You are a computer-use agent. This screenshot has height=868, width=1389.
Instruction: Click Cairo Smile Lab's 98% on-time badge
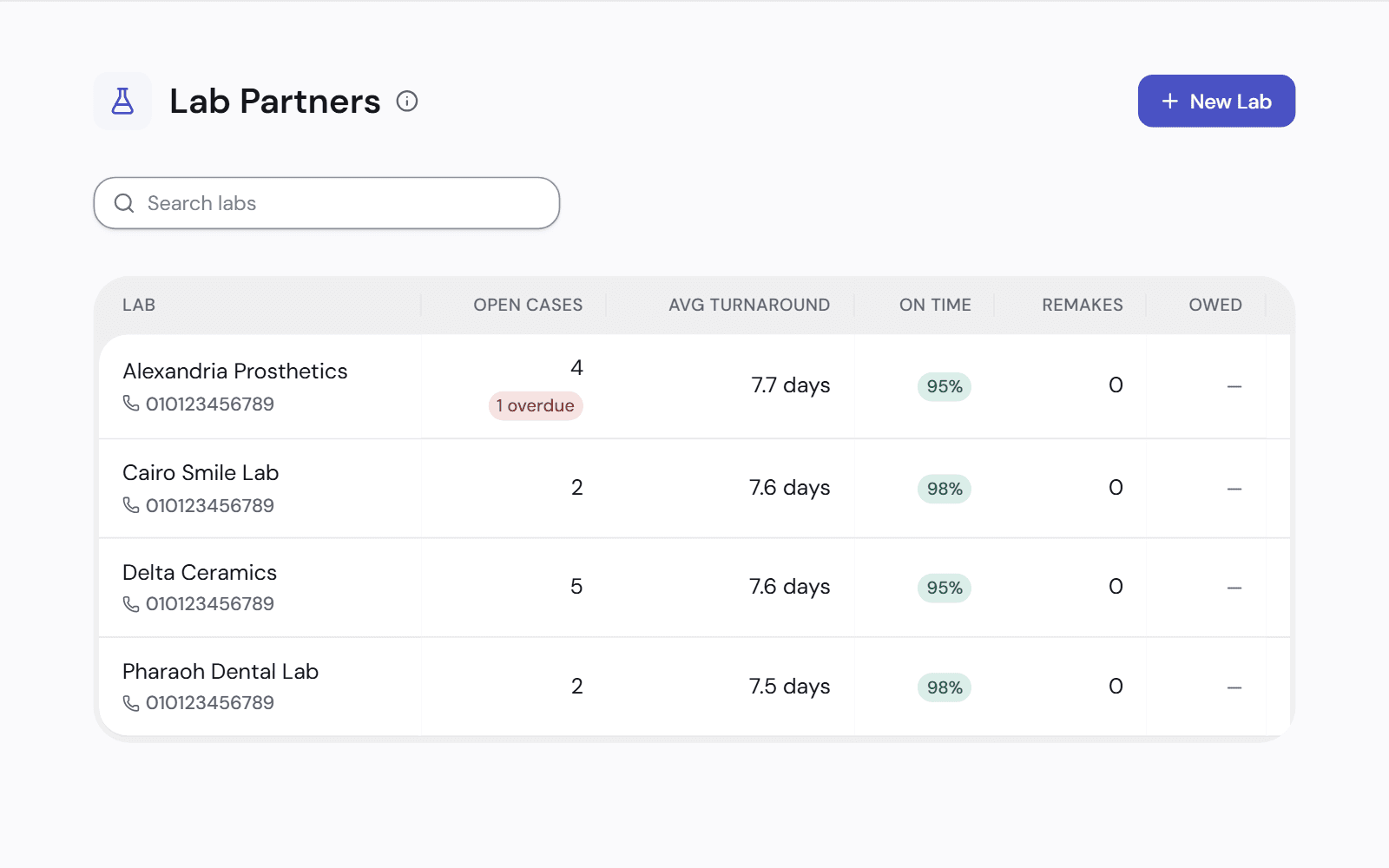pyautogui.click(x=945, y=489)
